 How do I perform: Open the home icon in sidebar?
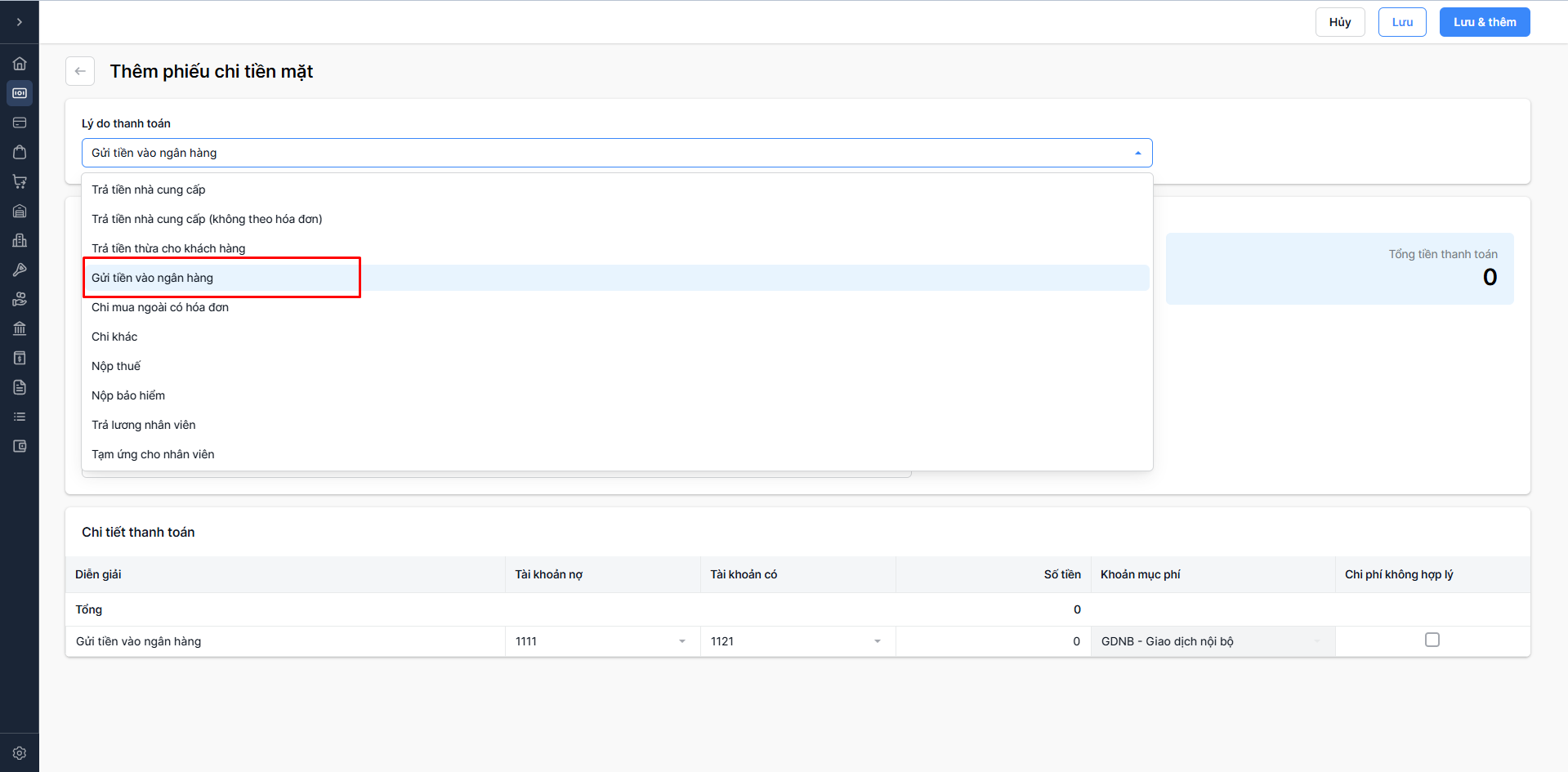click(x=20, y=64)
